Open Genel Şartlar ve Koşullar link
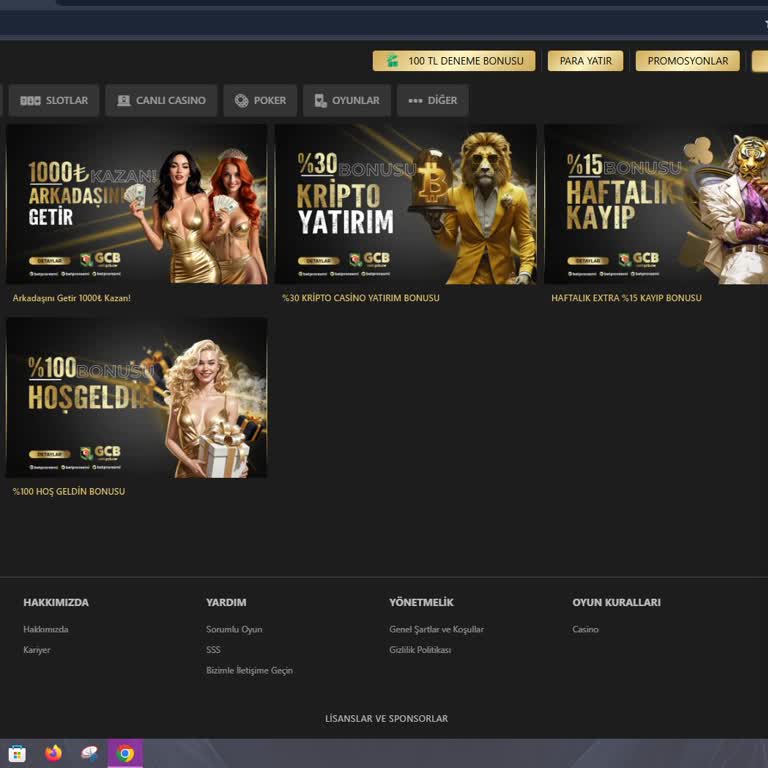Viewport: 768px width, 768px height. (x=436, y=629)
